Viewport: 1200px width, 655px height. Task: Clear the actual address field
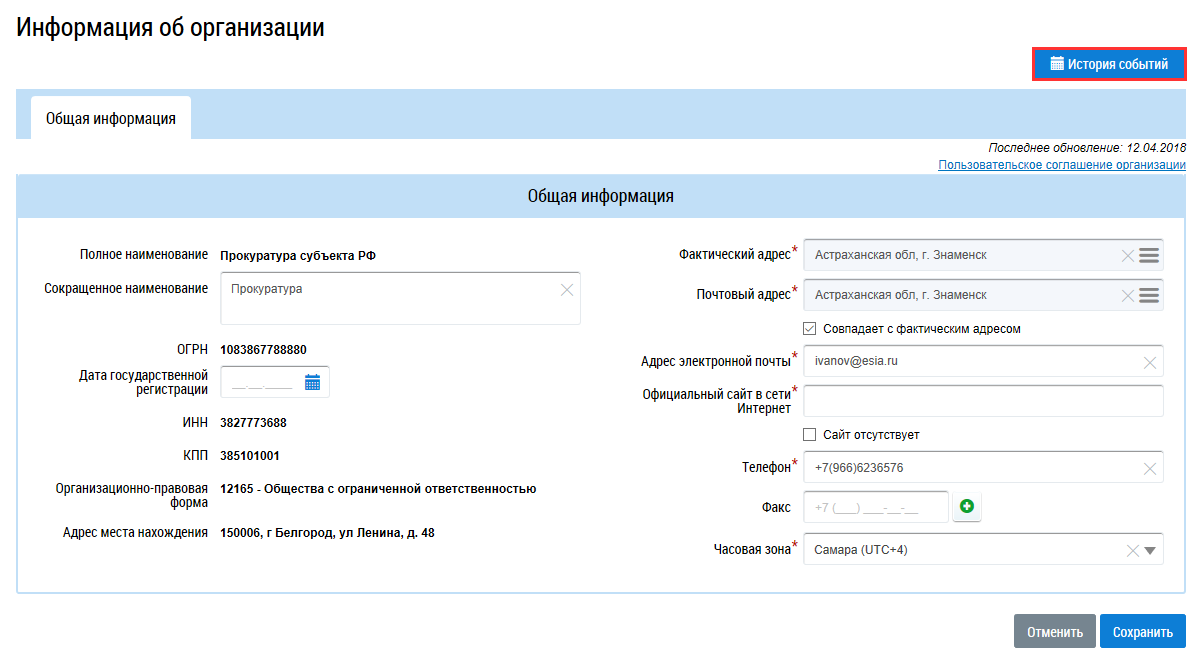point(1128,256)
